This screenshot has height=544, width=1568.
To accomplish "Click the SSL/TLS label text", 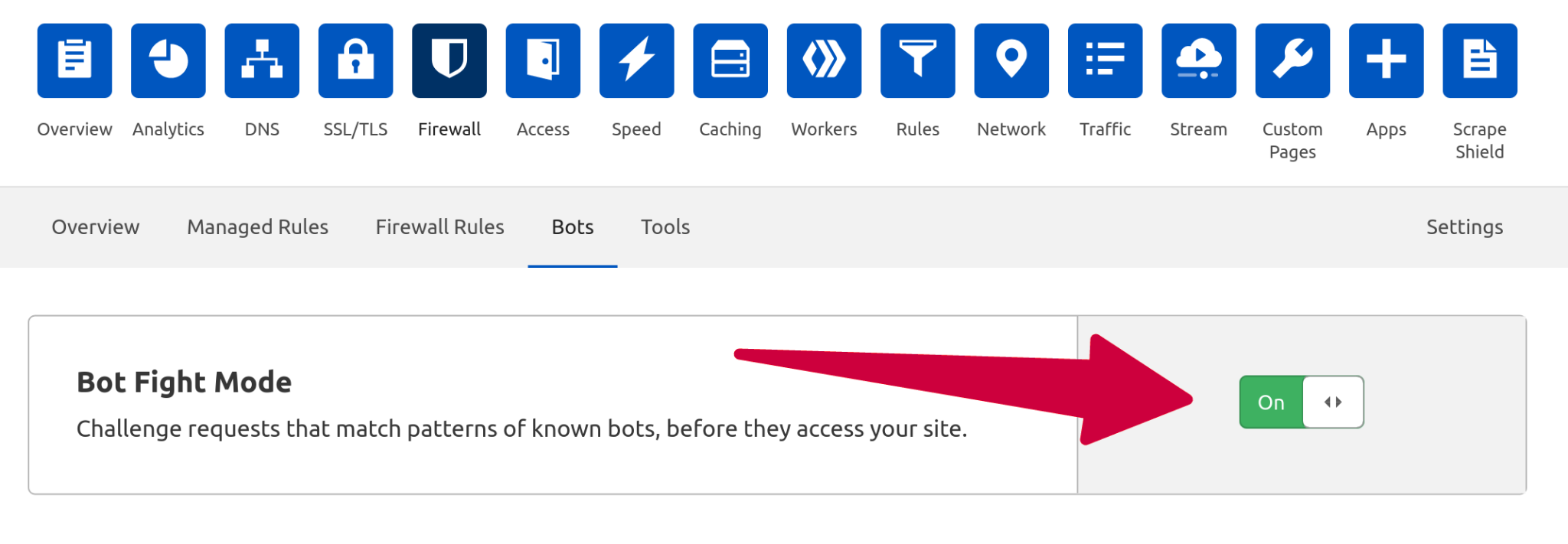I will (x=356, y=129).
